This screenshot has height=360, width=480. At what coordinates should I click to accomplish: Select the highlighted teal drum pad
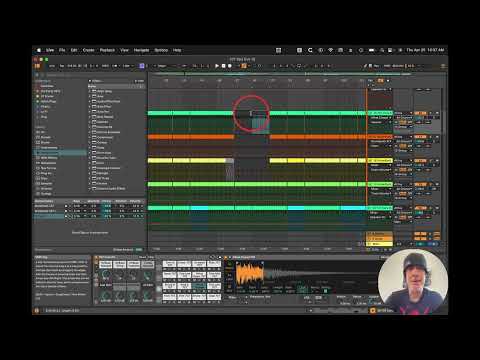coord(199,287)
